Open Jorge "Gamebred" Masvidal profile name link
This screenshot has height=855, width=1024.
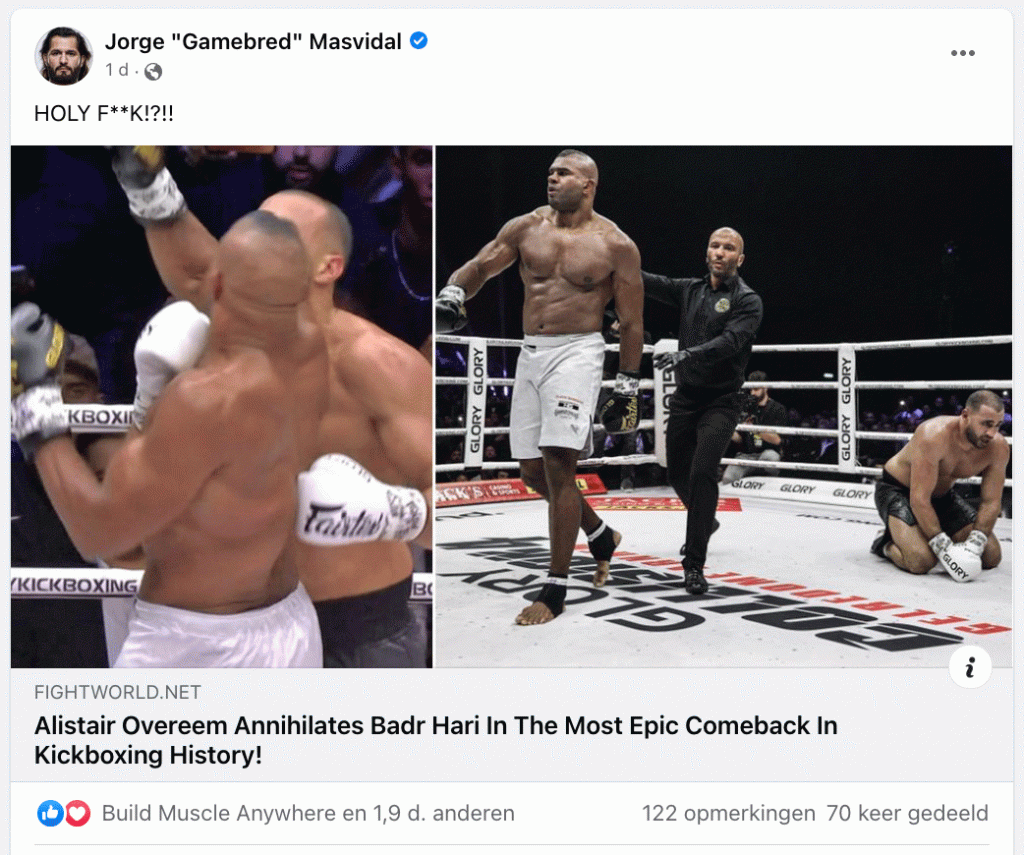253,41
